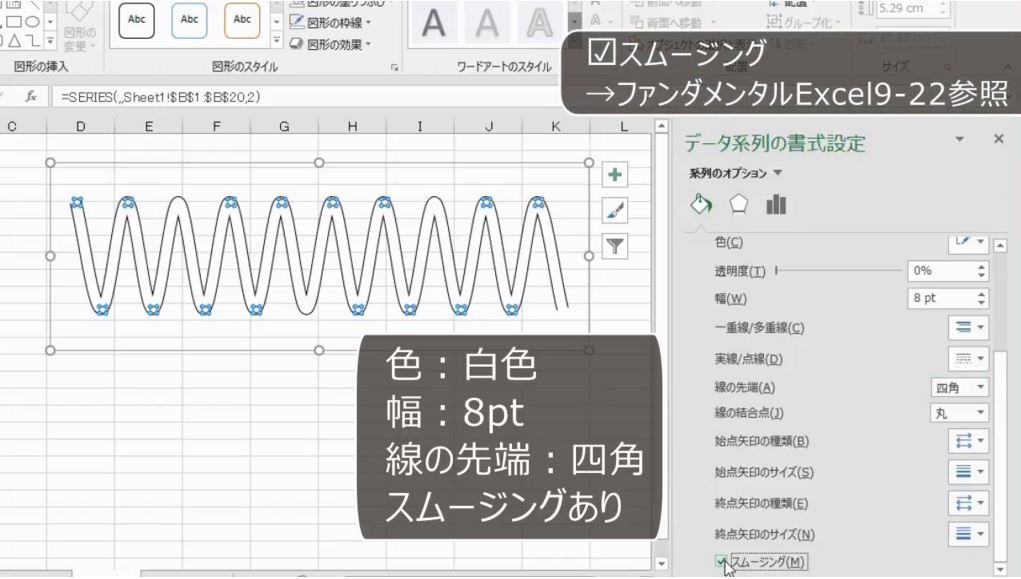
Task: Select column E header
Action: [x=148, y=126]
